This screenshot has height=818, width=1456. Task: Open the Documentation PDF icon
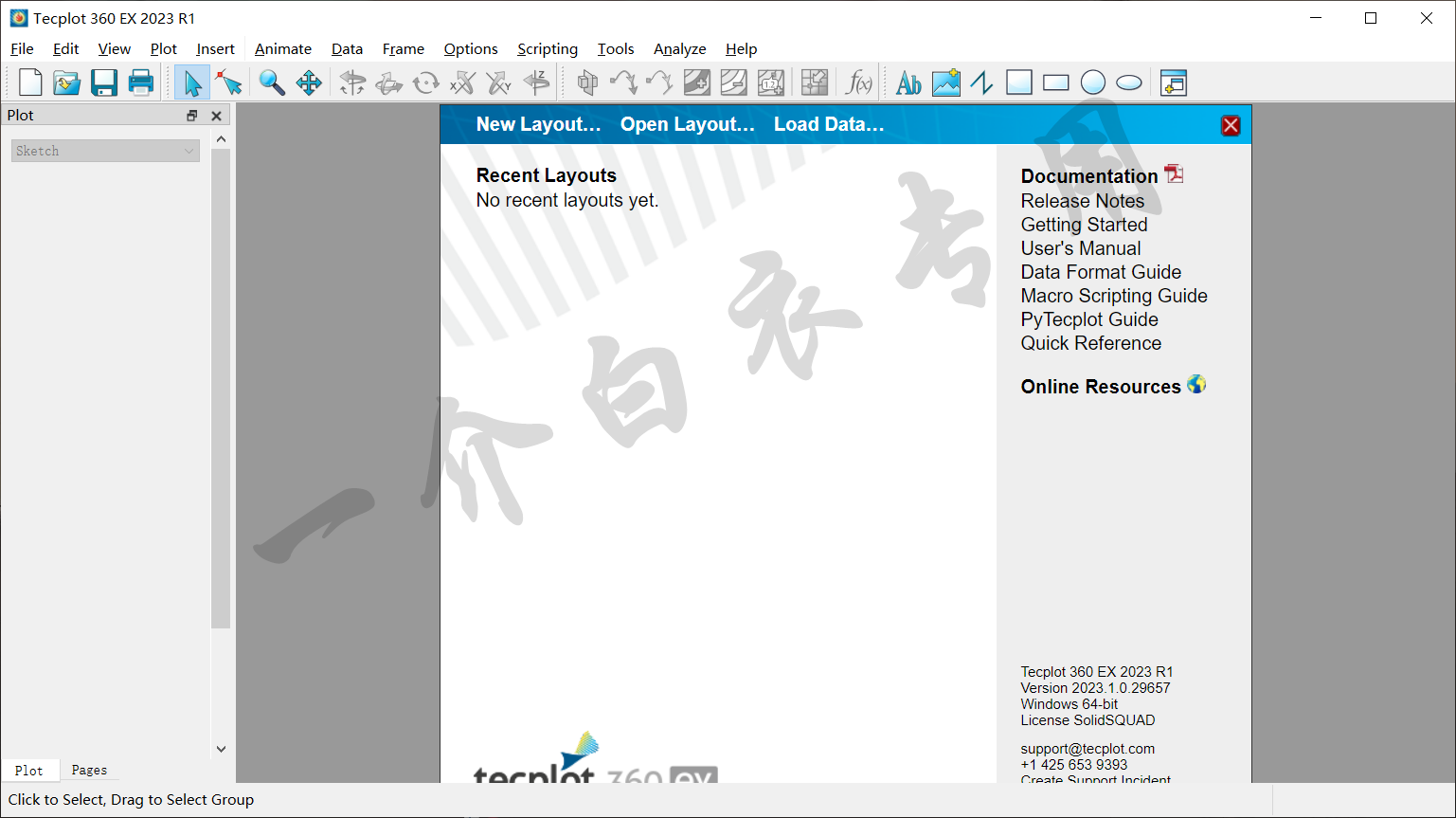[1175, 174]
